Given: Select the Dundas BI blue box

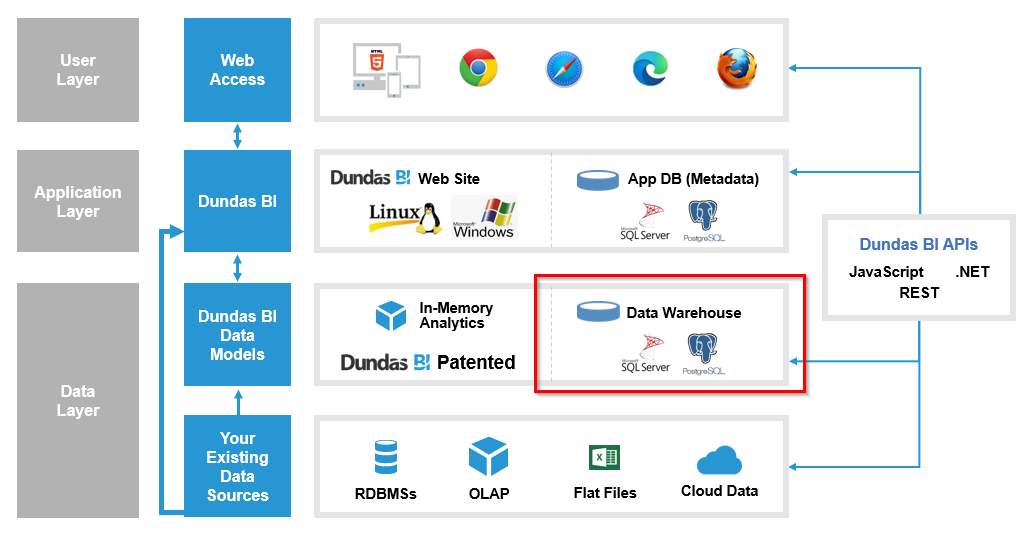Looking at the screenshot, I should tap(237, 201).
